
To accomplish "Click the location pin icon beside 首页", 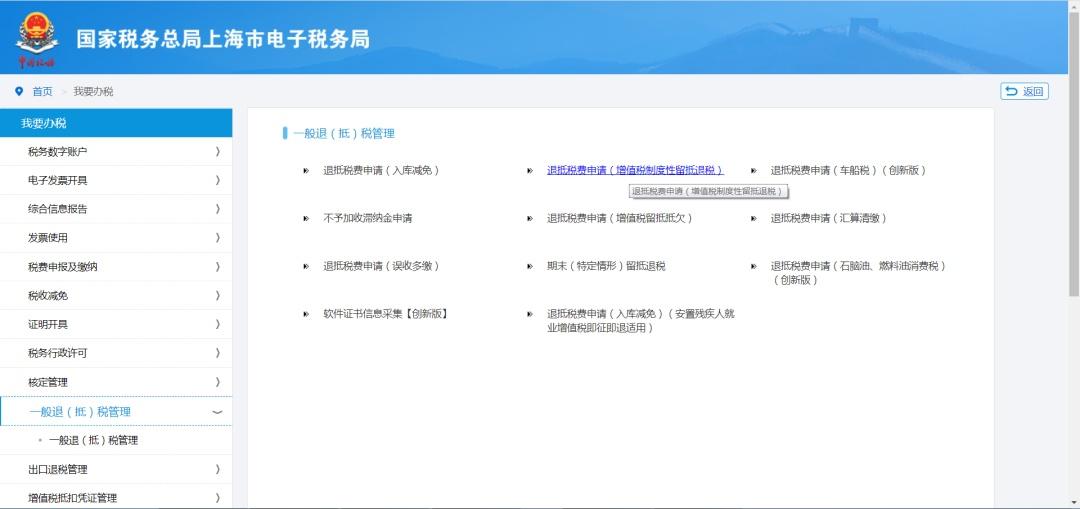I will [x=19, y=91].
